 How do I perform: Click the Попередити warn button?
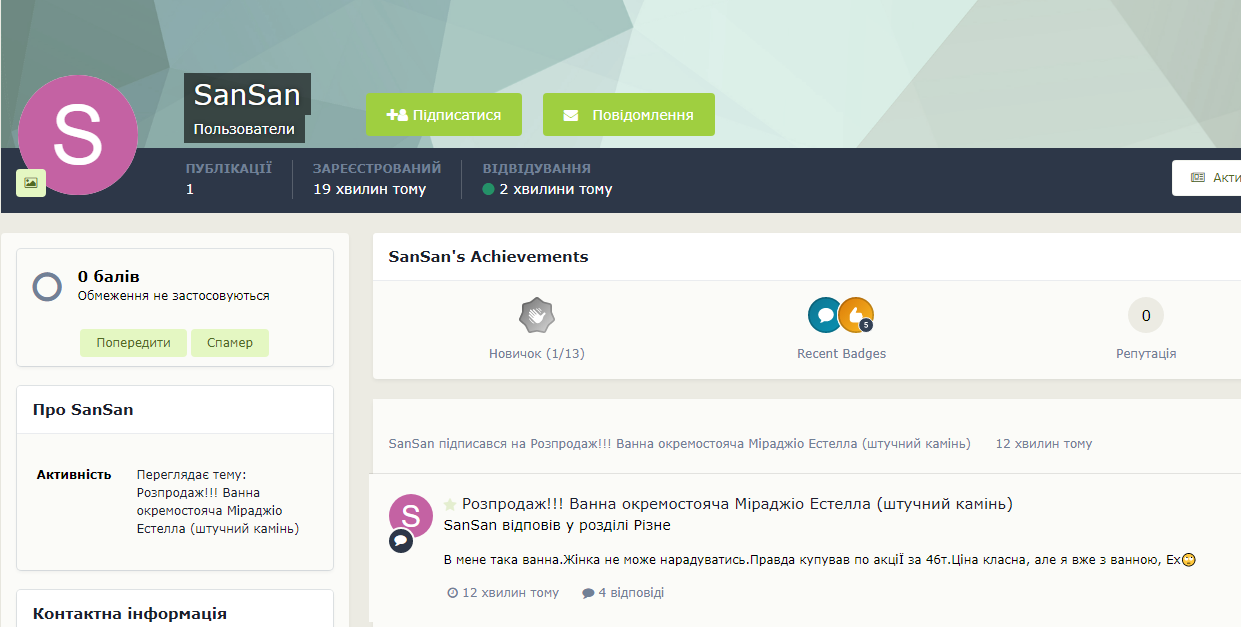click(x=133, y=343)
